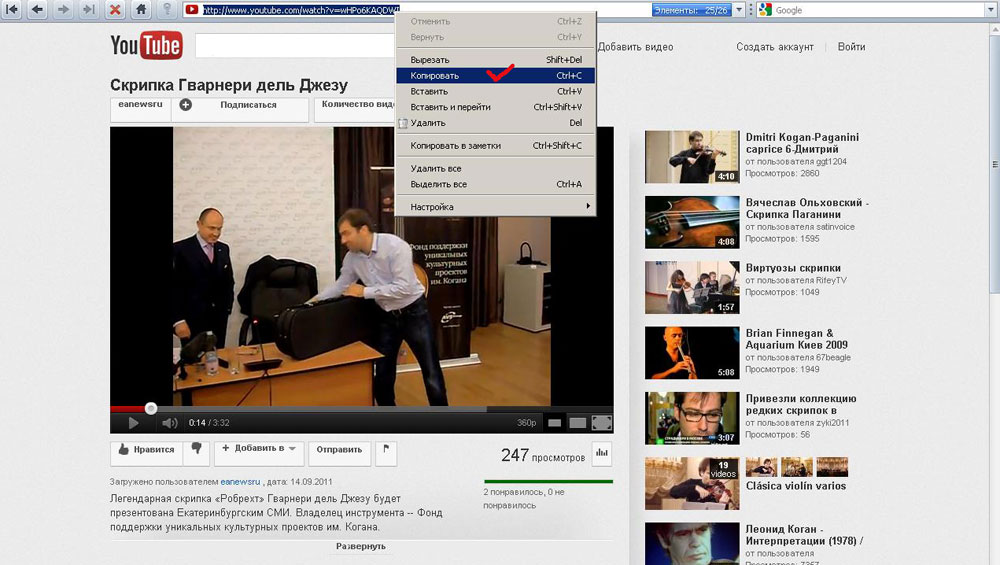
Task: Click the video progress bar scrubber handle
Action: pos(151,408)
